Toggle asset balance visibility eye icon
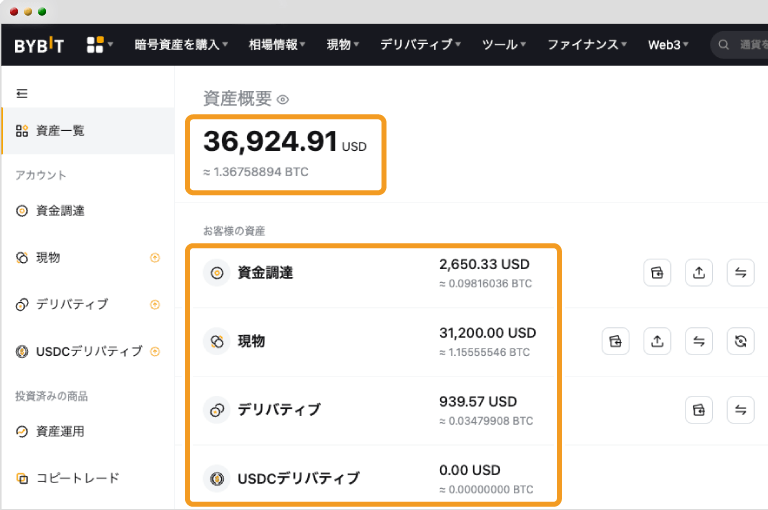This screenshot has height=510, width=768. tap(283, 99)
